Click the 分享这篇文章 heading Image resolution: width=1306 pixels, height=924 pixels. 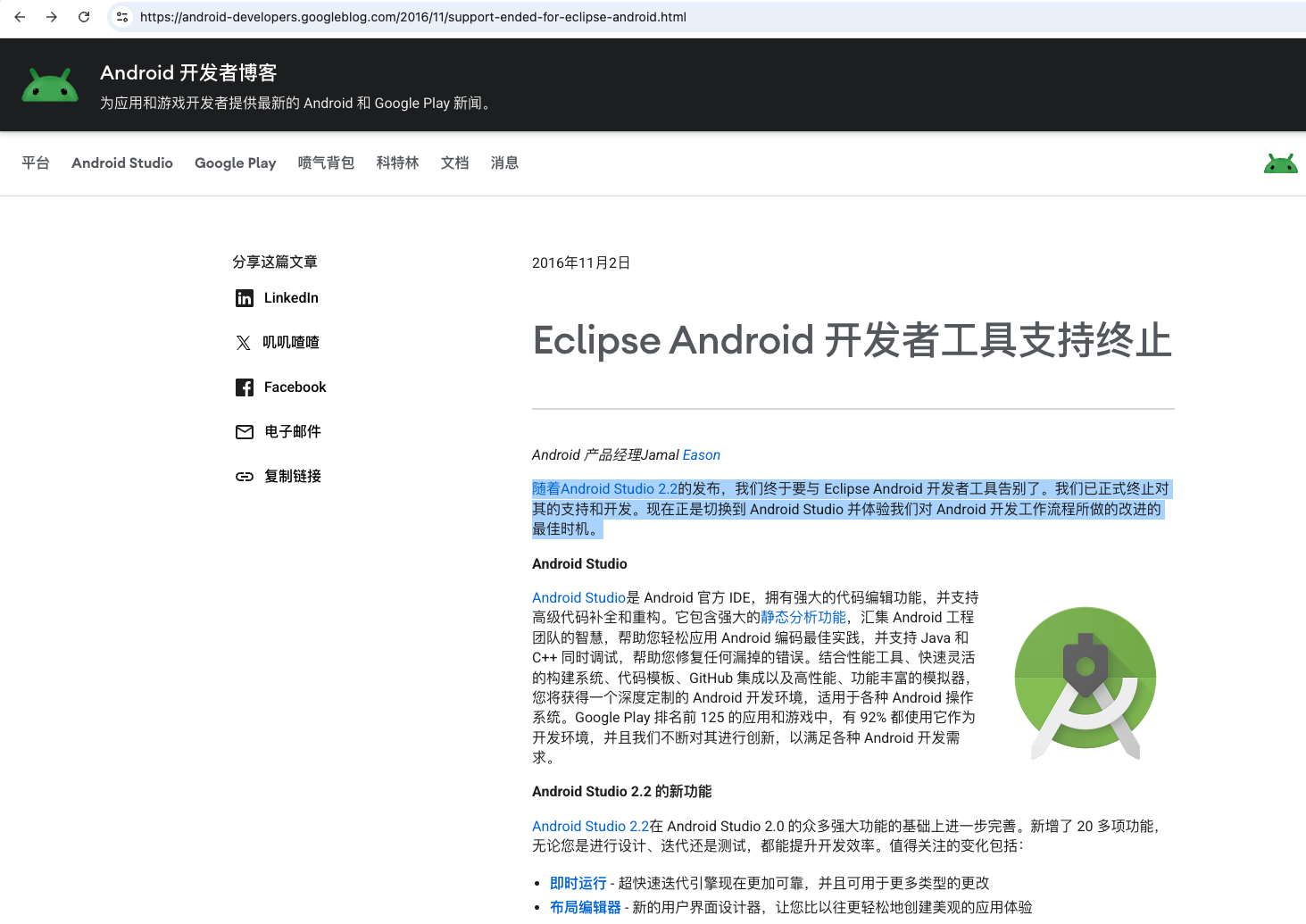[275, 262]
